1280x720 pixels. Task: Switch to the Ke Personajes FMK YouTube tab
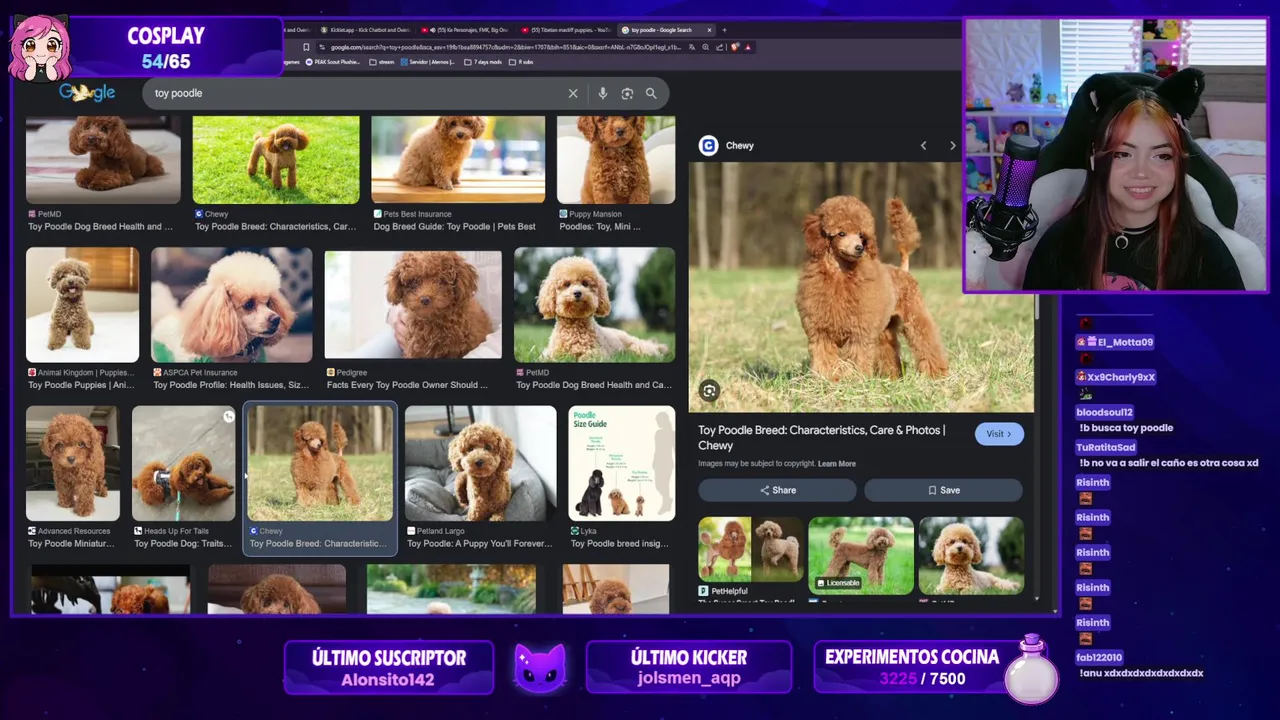pyautogui.click(x=466, y=30)
